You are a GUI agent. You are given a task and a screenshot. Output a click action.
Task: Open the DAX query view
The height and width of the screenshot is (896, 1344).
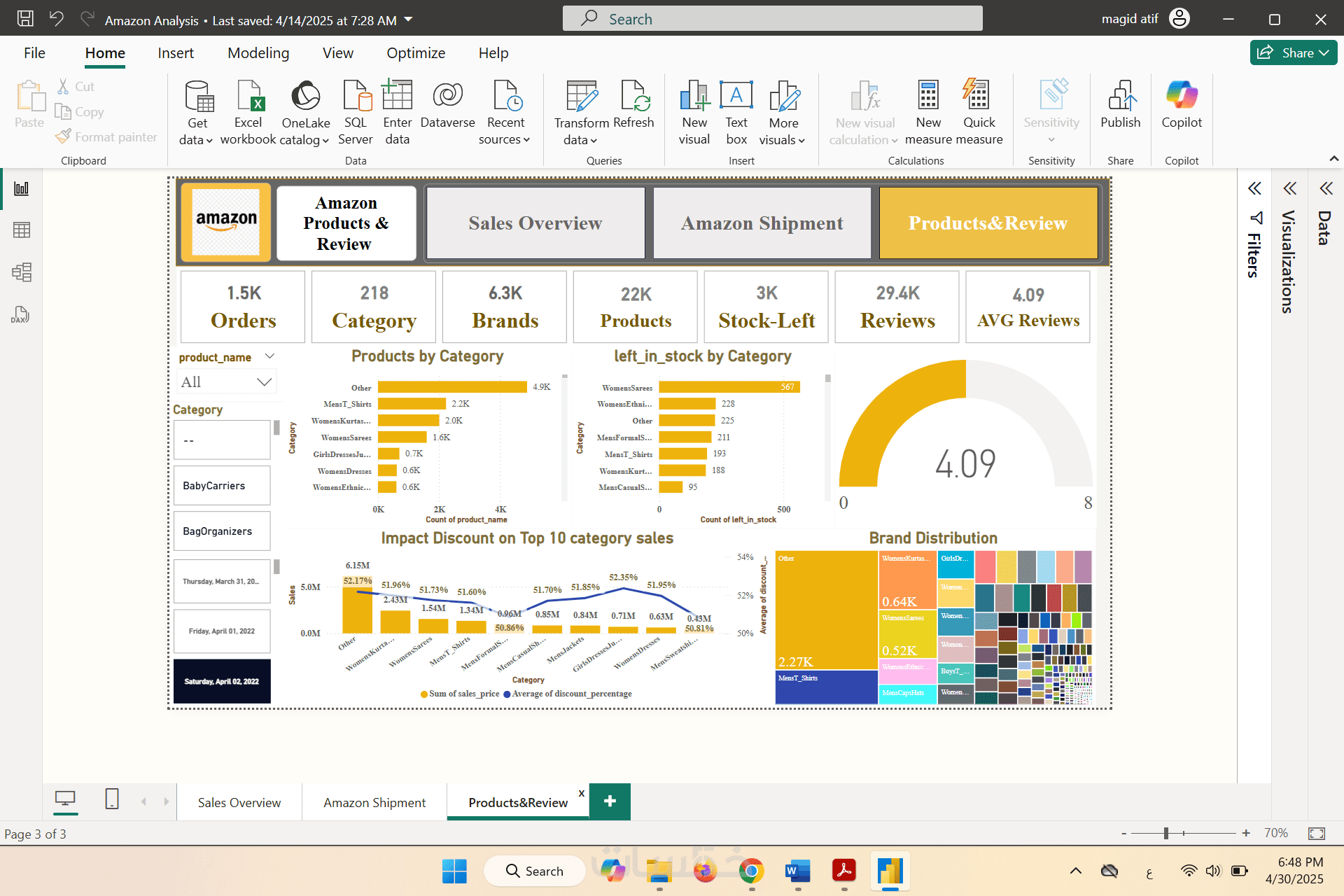pos(20,315)
